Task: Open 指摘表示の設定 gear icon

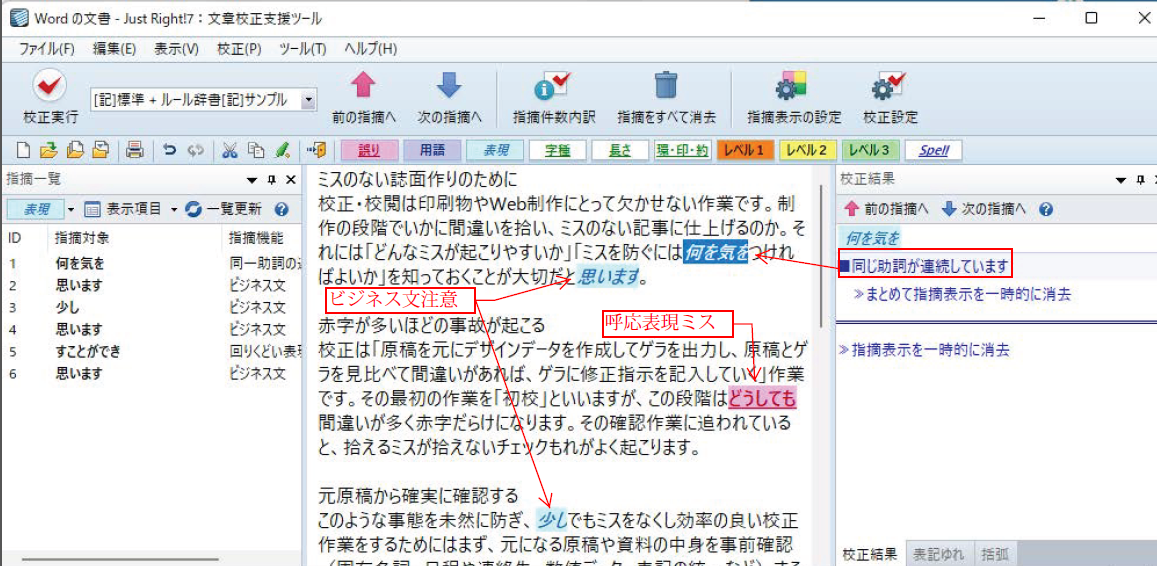Action: tap(793, 88)
